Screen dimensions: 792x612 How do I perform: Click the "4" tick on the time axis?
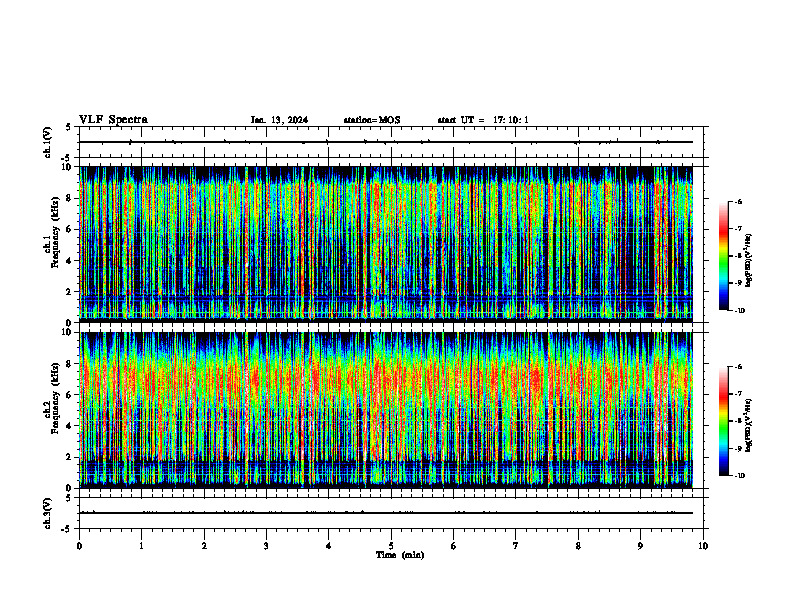point(329,546)
